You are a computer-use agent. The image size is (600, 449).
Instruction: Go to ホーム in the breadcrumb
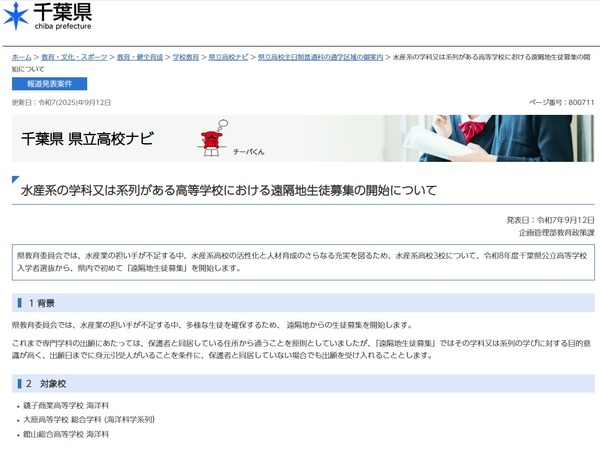tap(21, 58)
